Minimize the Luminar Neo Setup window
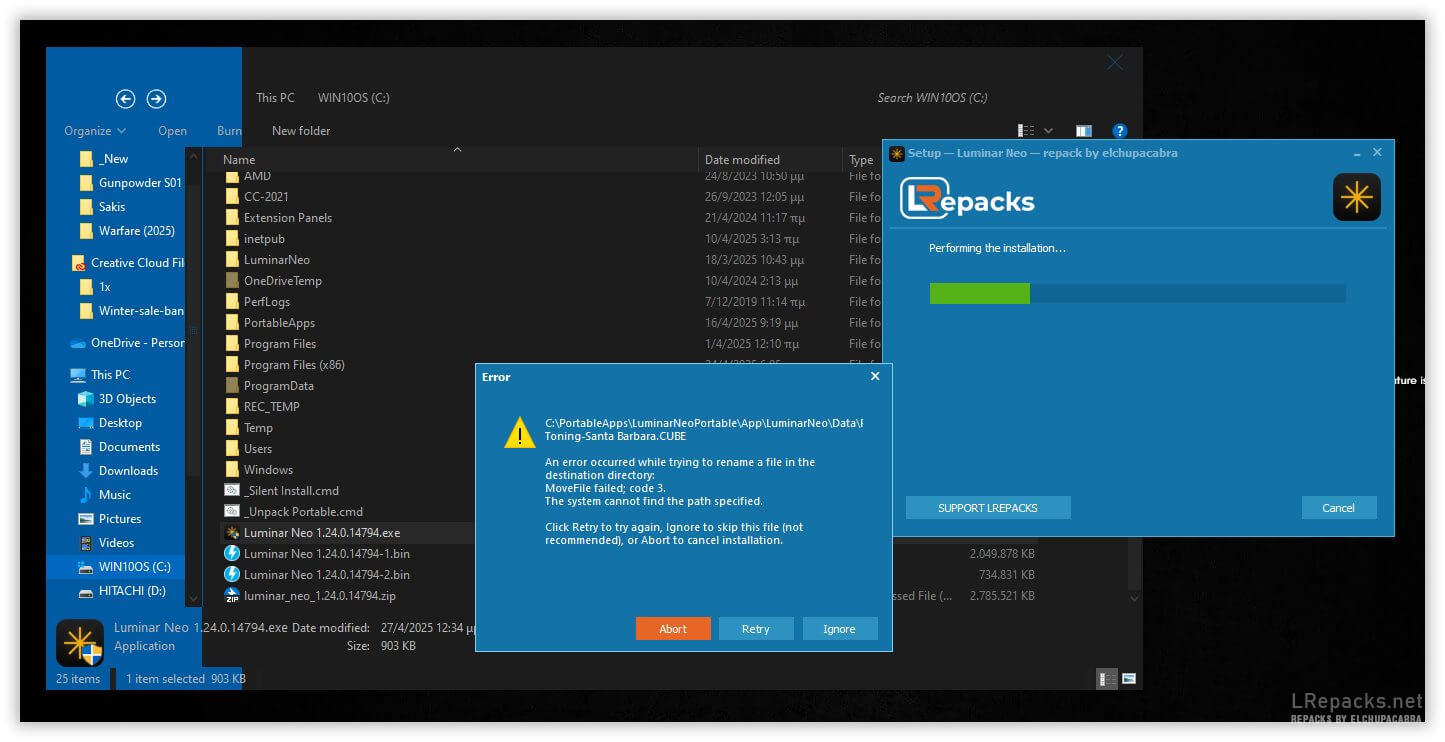Viewport: 1445px width, 742px height. [1357, 154]
